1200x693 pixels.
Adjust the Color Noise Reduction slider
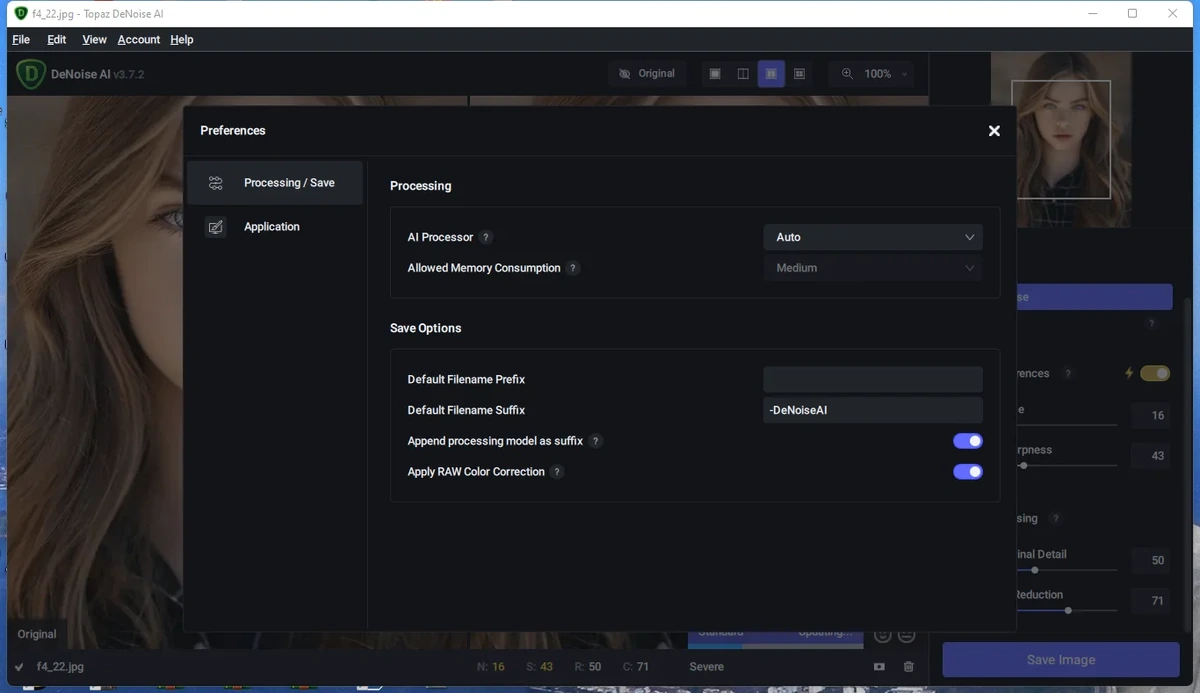[x=1066, y=610]
